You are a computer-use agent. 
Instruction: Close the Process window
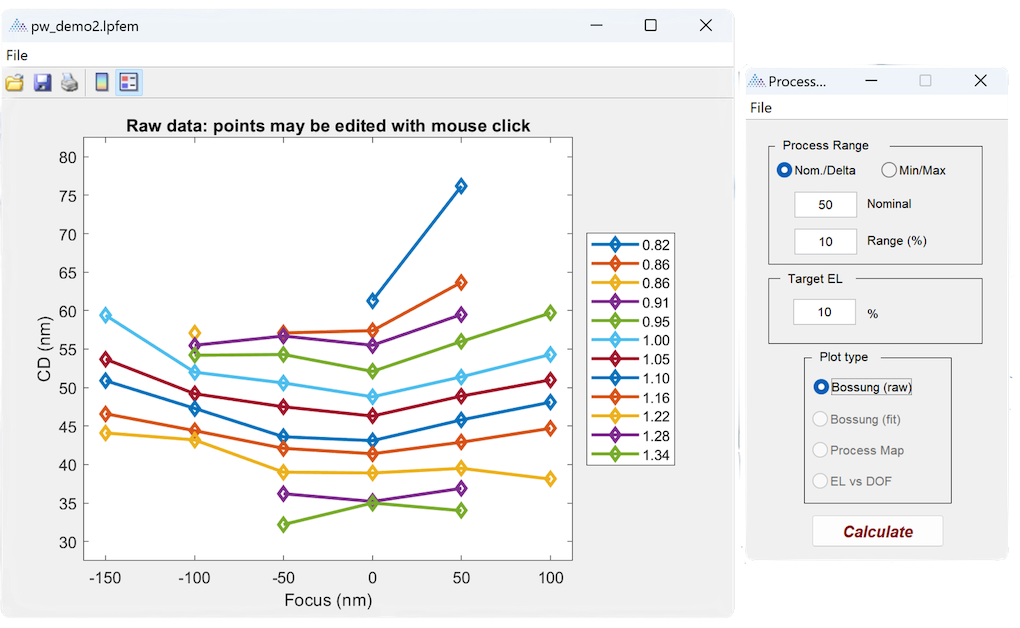coord(980,81)
